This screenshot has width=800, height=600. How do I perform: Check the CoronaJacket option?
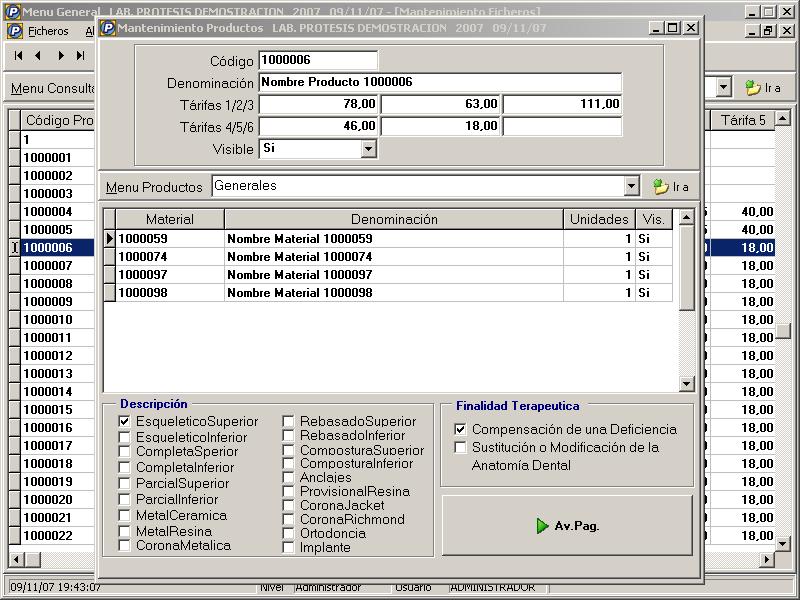(x=288, y=505)
